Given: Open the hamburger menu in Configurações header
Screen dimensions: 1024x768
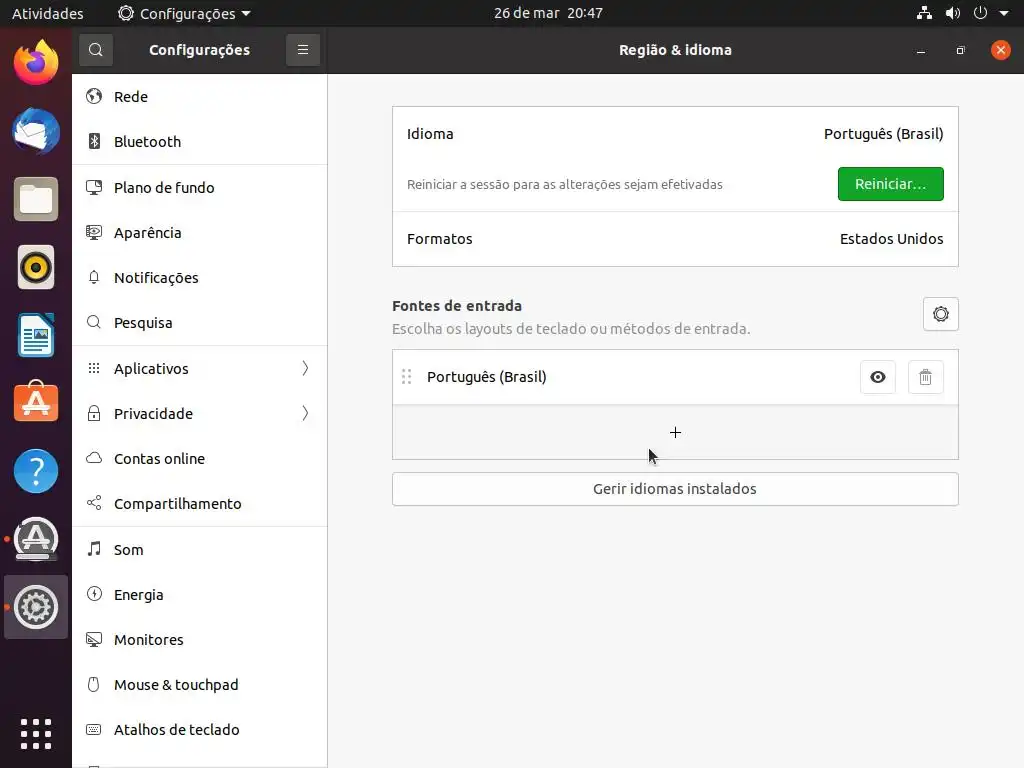Looking at the screenshot, I should click(x=302, y=50).
